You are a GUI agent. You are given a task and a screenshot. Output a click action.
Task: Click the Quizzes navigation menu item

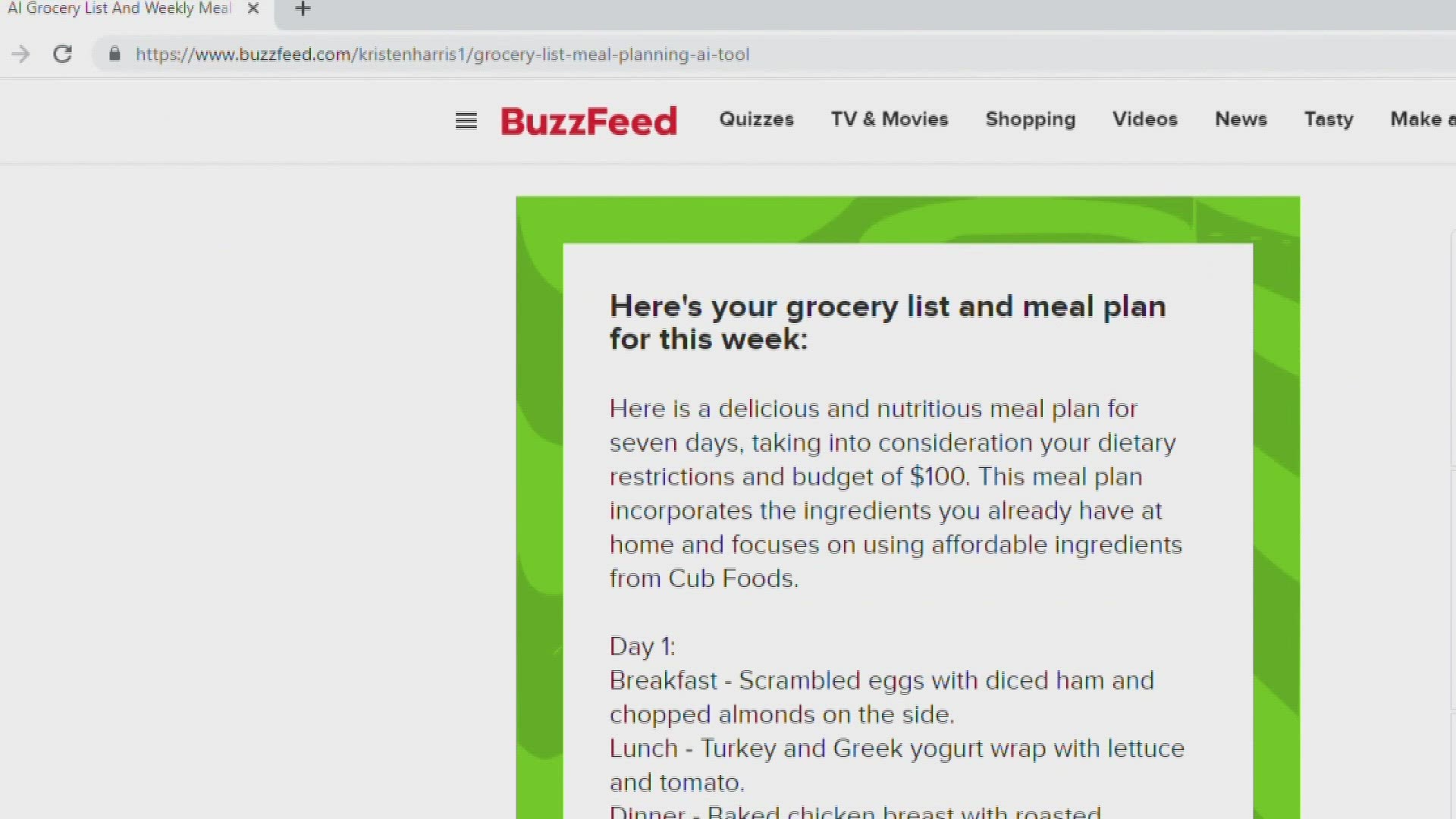(x=756, y=119)
